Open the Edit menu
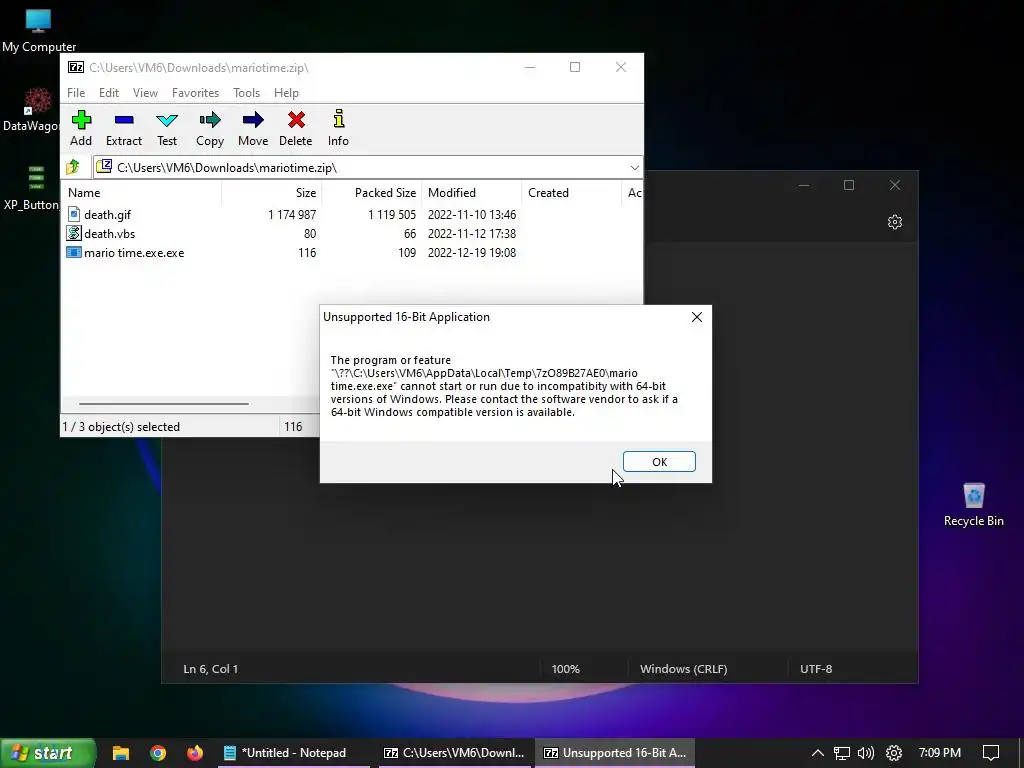This screenshot has width=1024, height=768. [108, 93]
